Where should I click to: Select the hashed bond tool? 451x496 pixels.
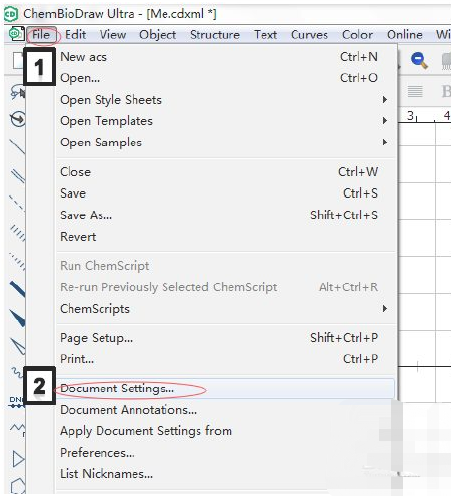(17, 232)
